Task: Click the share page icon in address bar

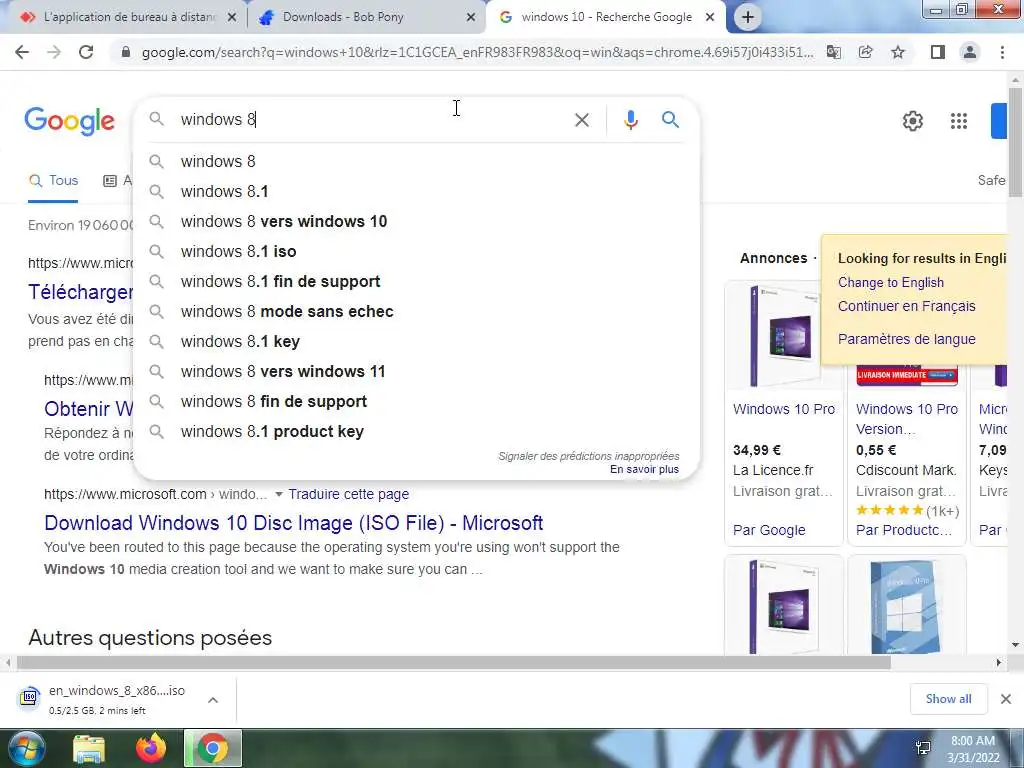Action: (865, 52)
